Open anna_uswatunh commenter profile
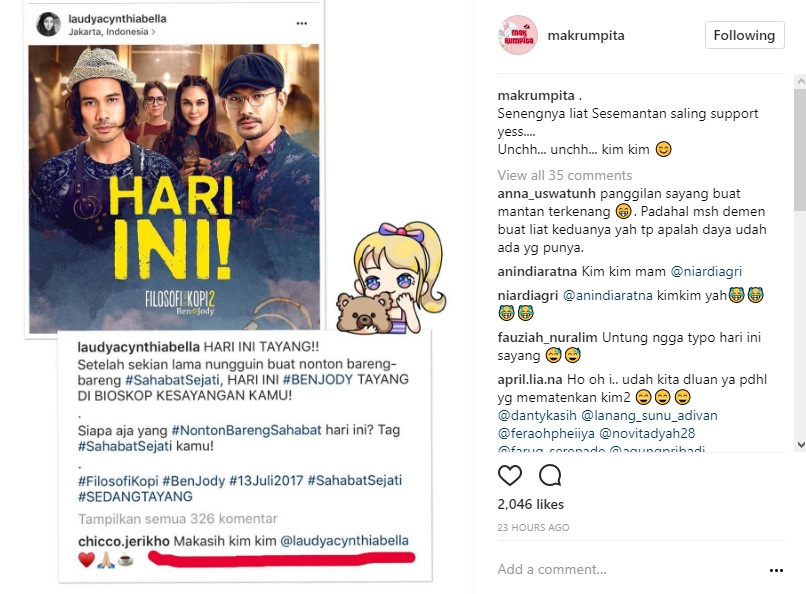 546,194
